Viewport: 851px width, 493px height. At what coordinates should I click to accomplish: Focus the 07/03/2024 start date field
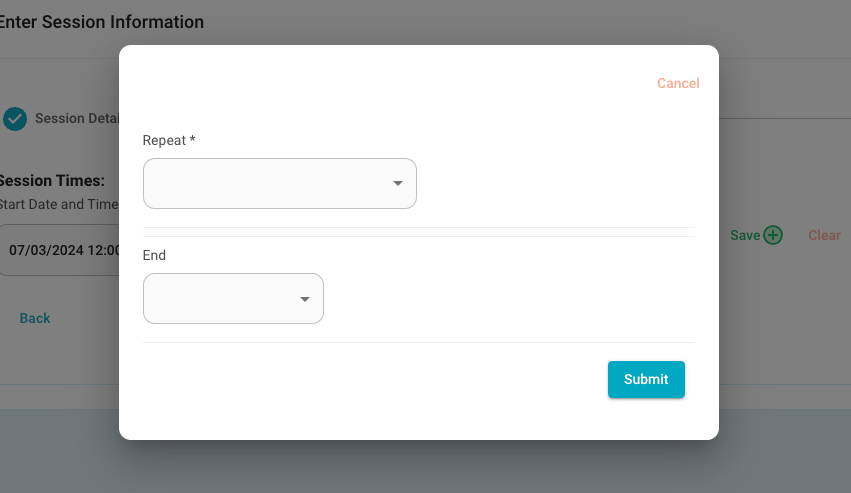(60, 250)
